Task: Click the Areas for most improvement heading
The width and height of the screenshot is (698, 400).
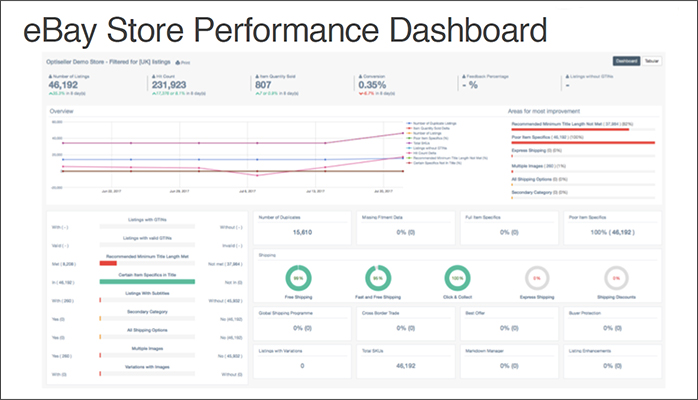Action: 544,111
